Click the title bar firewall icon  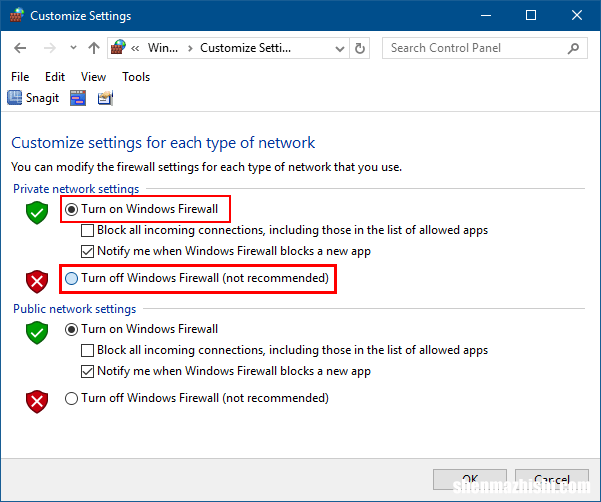(x=16, y=15)
